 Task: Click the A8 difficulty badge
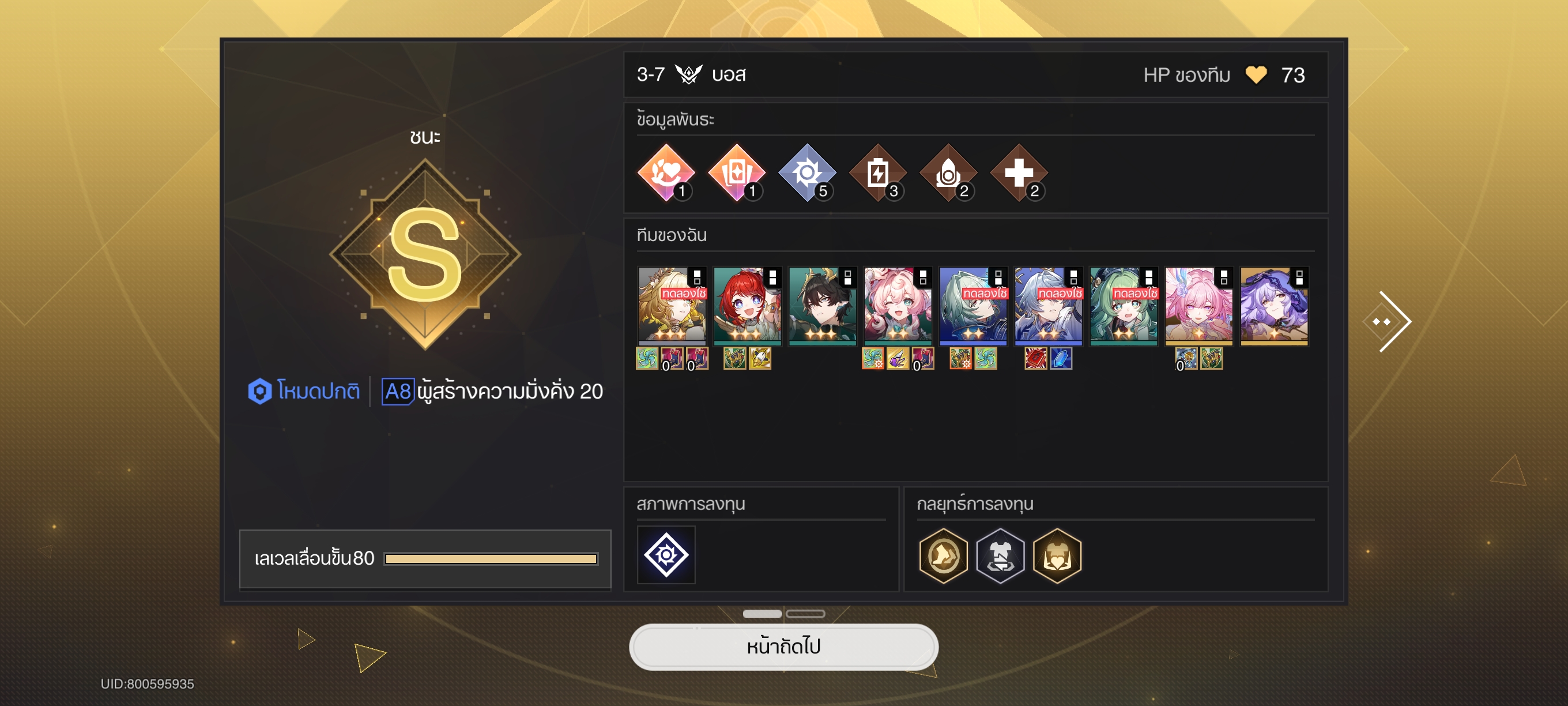pyautogui.click(x=398, y=391)
